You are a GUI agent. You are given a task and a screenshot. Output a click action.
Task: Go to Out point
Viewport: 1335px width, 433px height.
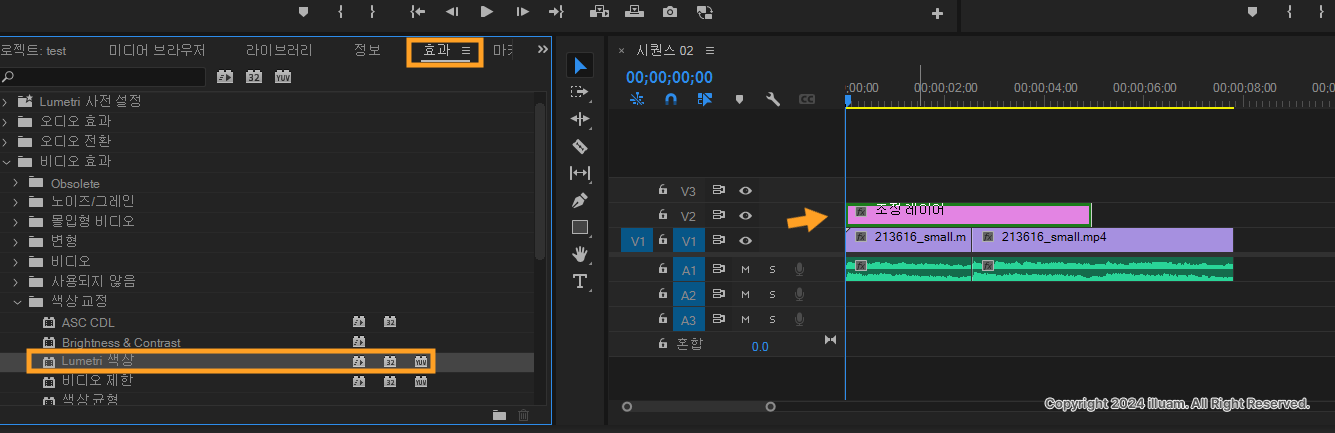click(x=556, y=12)
